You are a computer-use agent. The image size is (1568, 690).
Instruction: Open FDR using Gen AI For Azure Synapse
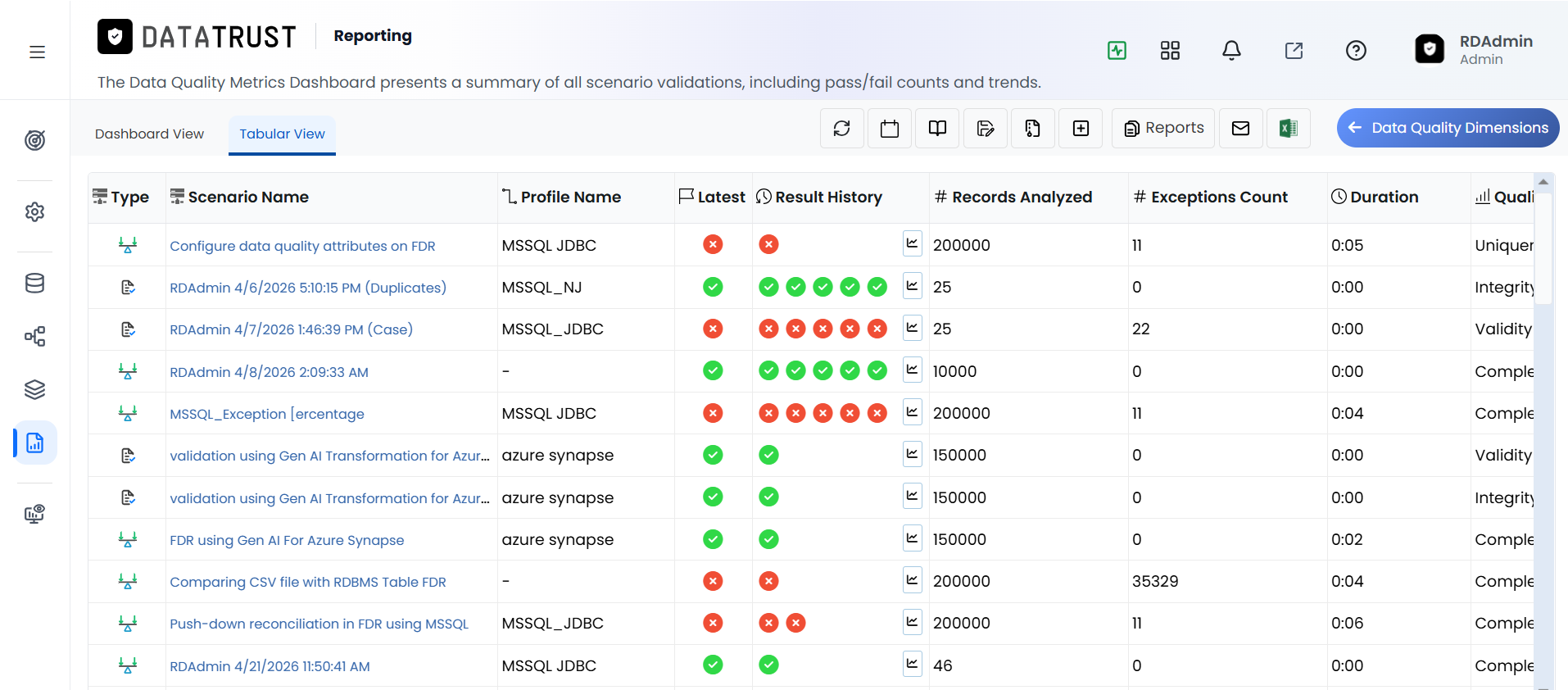click(x=287, y=540)
